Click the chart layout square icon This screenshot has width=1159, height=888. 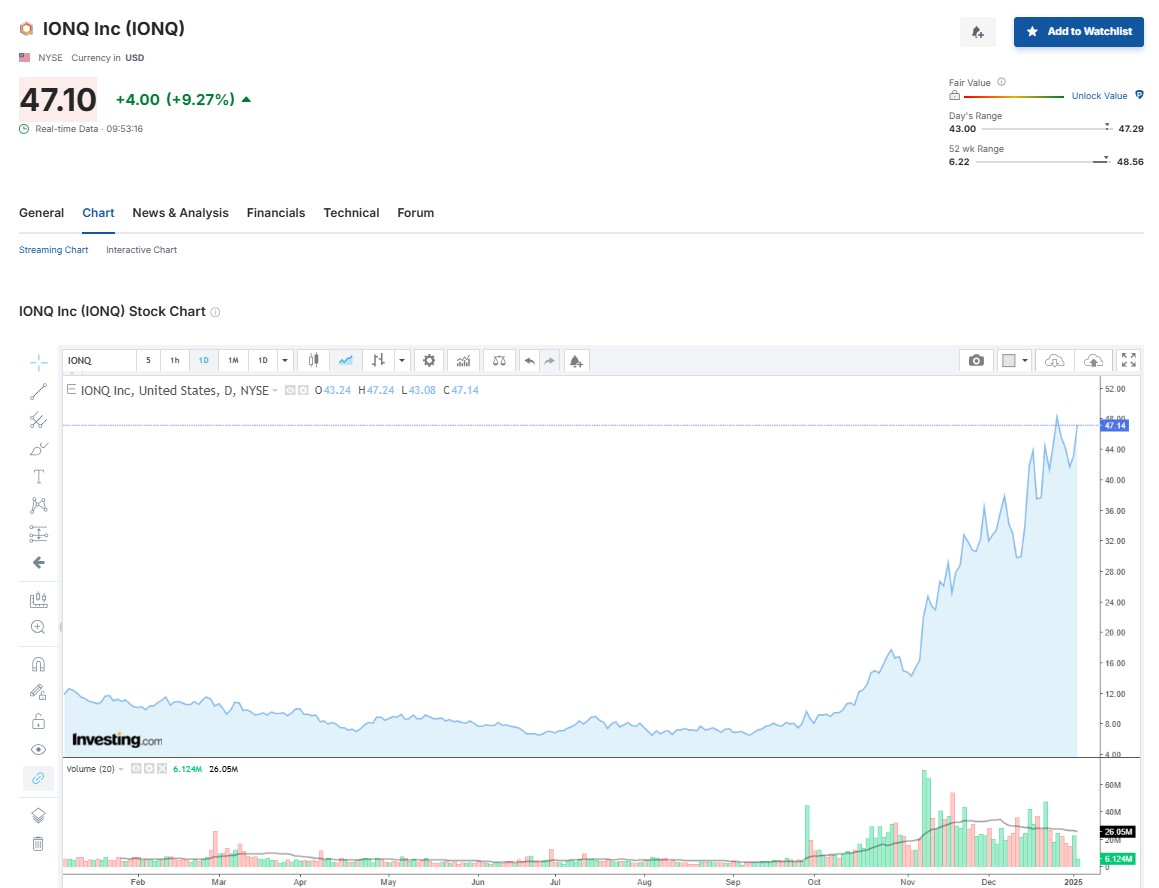pyautogui.click(x=1008, y=360)
